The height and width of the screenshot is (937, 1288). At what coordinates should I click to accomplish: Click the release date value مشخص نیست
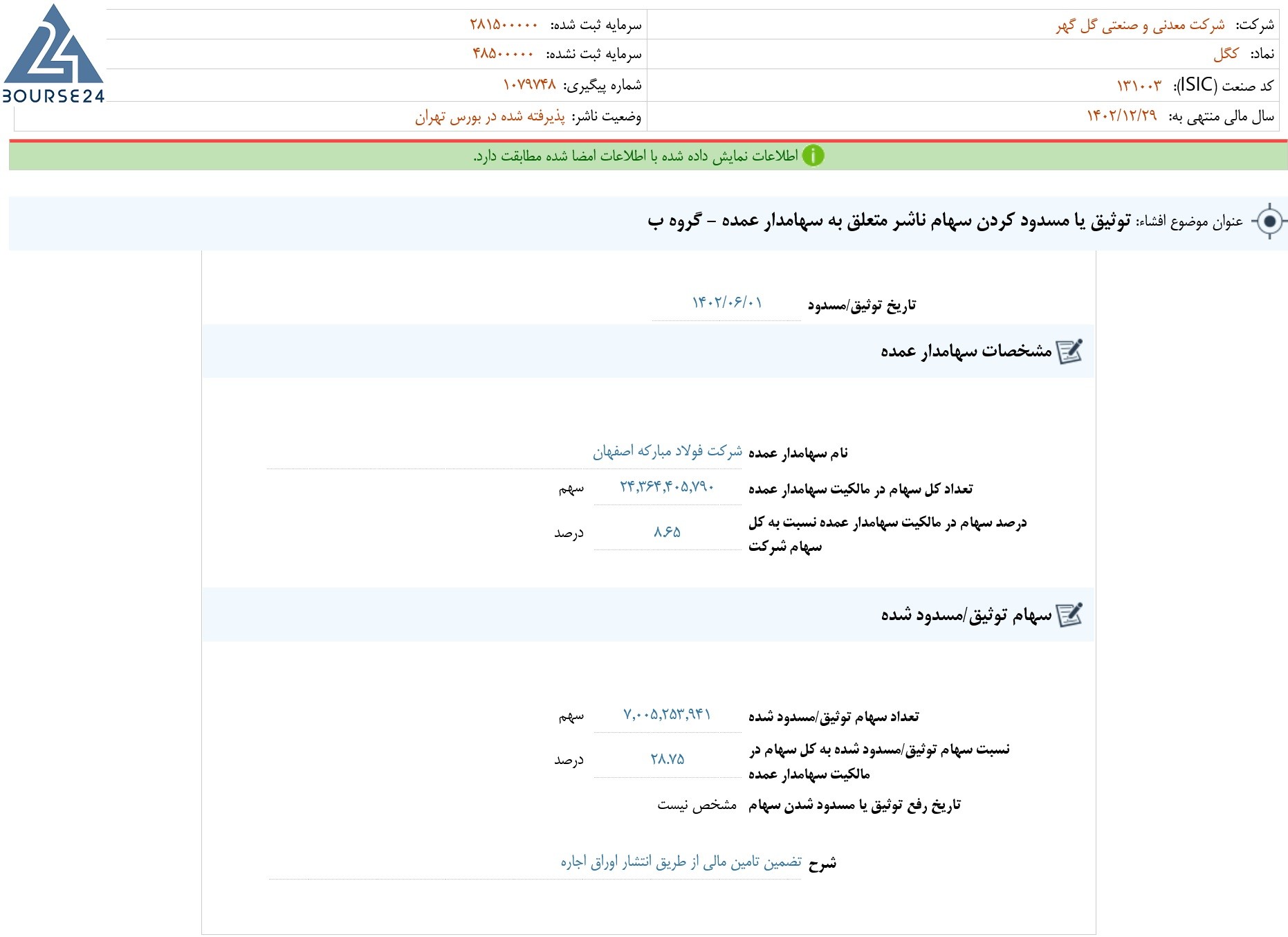tap(697, 805)
